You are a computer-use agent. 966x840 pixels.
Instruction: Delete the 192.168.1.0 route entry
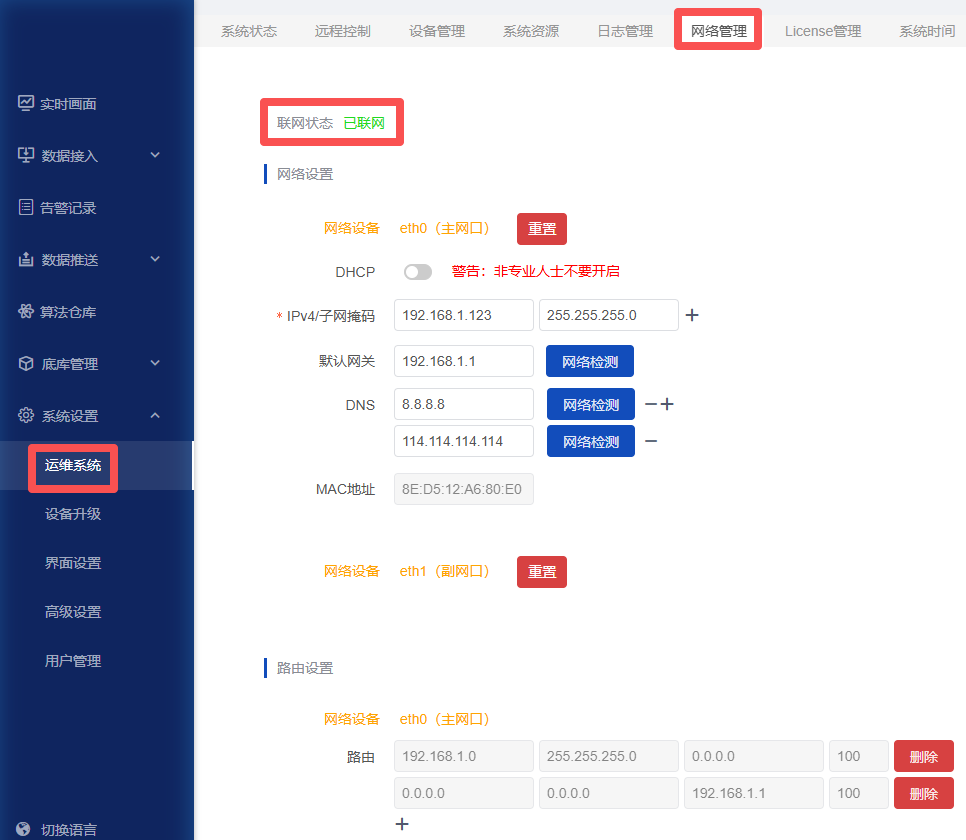tap(923, 756)
